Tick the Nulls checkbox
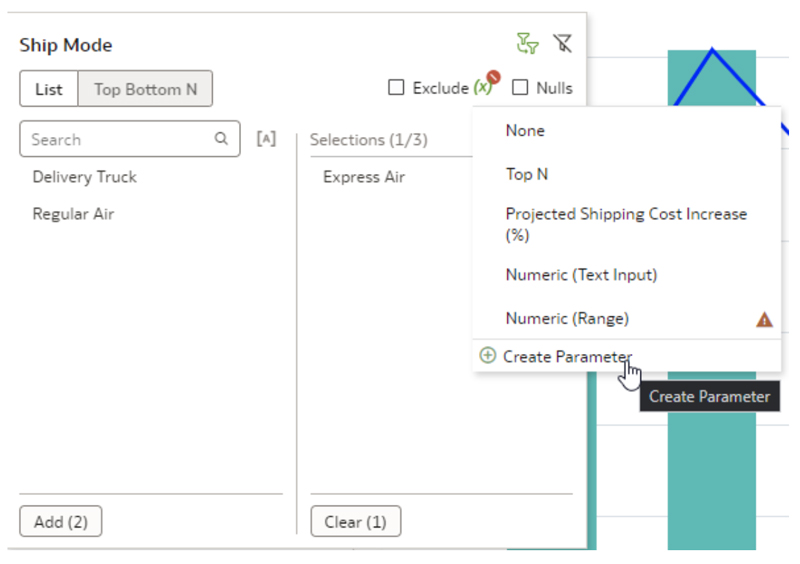Image resolution: width=800 pixels, height=564 pixels. click(520, 88)
